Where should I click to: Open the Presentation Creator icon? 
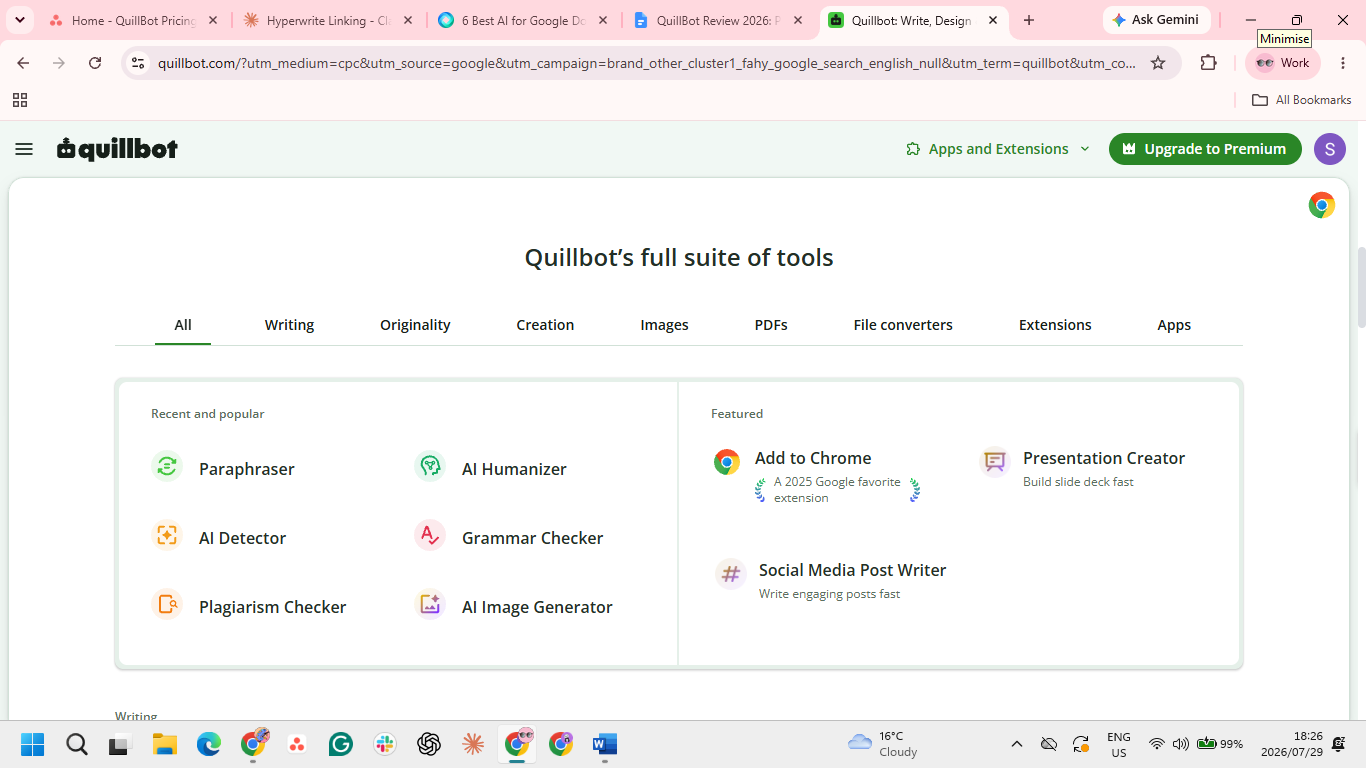[995, 461]
